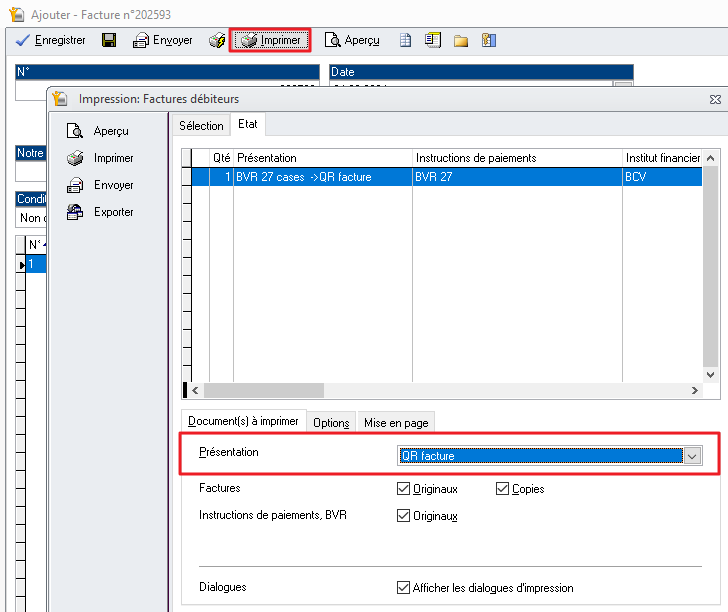Click the down arrow of the vertical scrollbar
Image resolution: width=728 pixels, height=612 pixels.
(710, 374)
